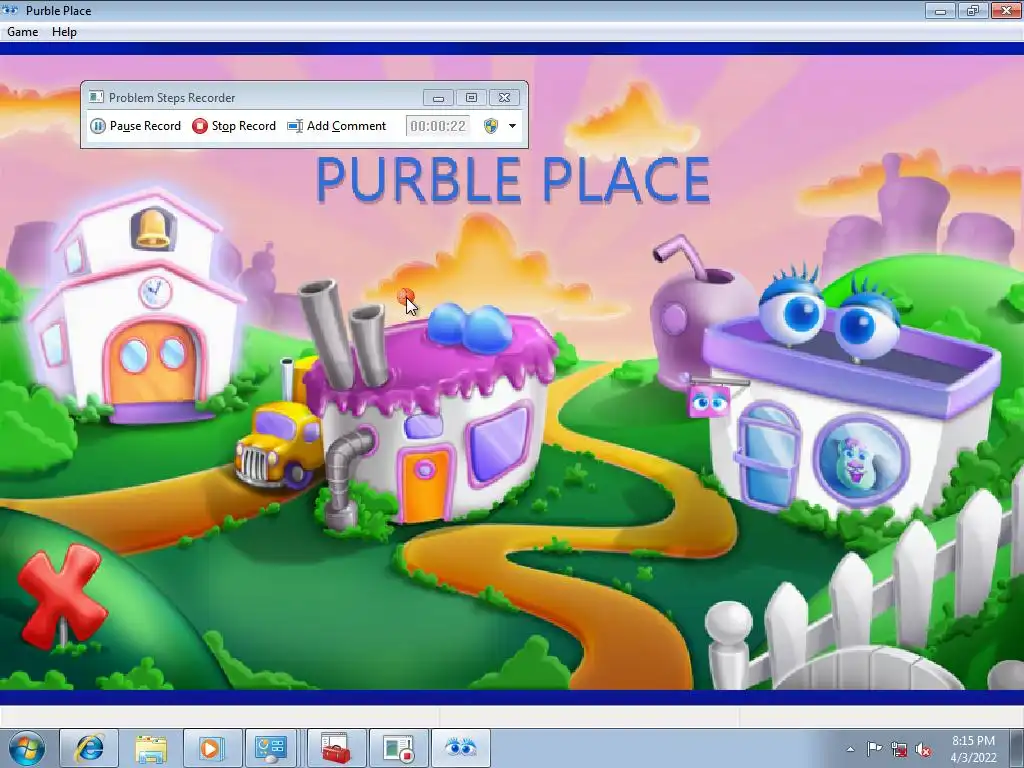Open Windows Media Player taskbar icon
1024x768 pixels.
click(x=212, y=748)
